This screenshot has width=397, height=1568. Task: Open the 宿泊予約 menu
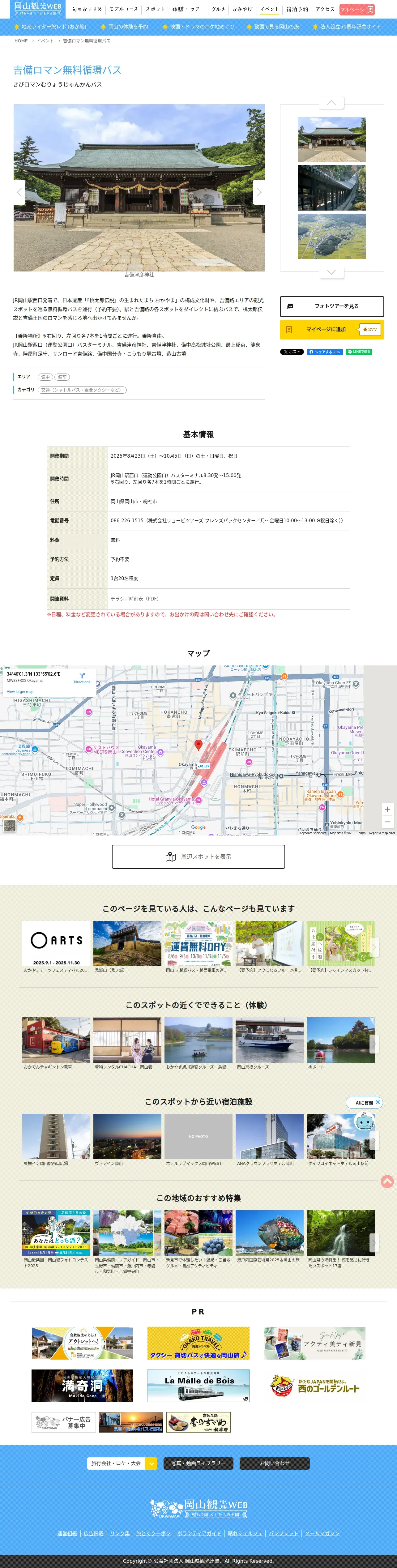(x=298, y=9)
